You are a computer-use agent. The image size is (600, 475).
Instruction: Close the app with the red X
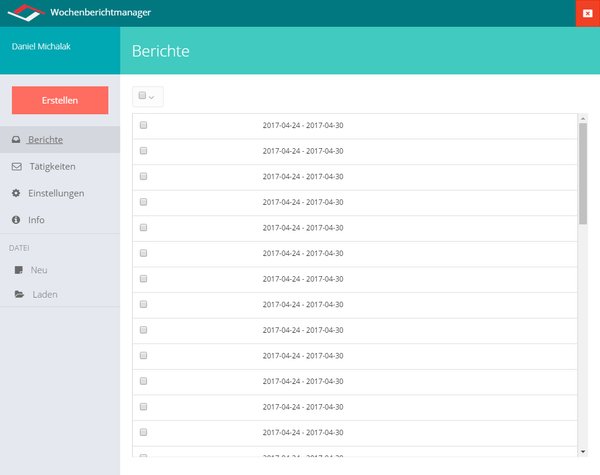588,13
